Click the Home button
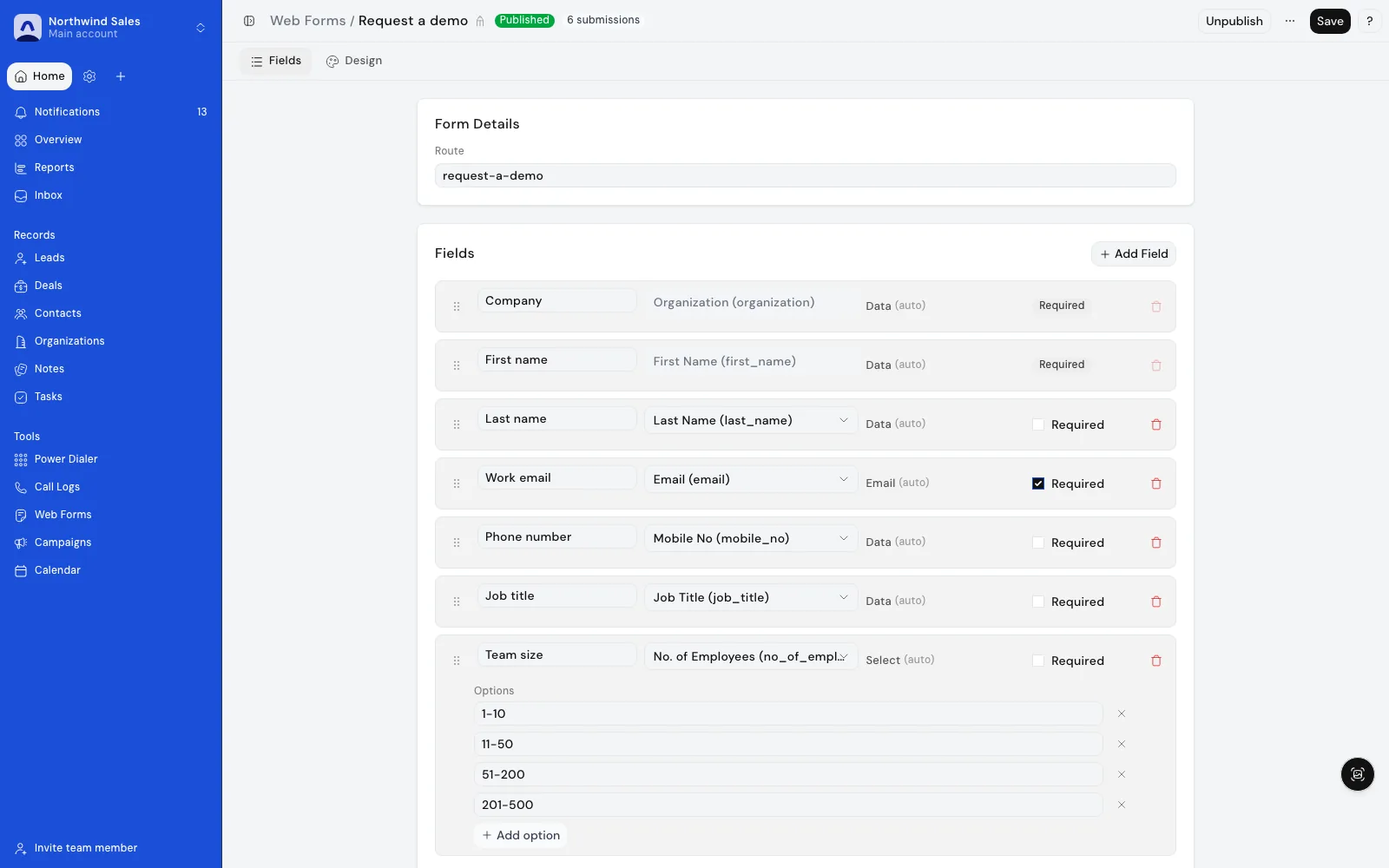This screenshot has width=1389, height=868. point(40,76)
